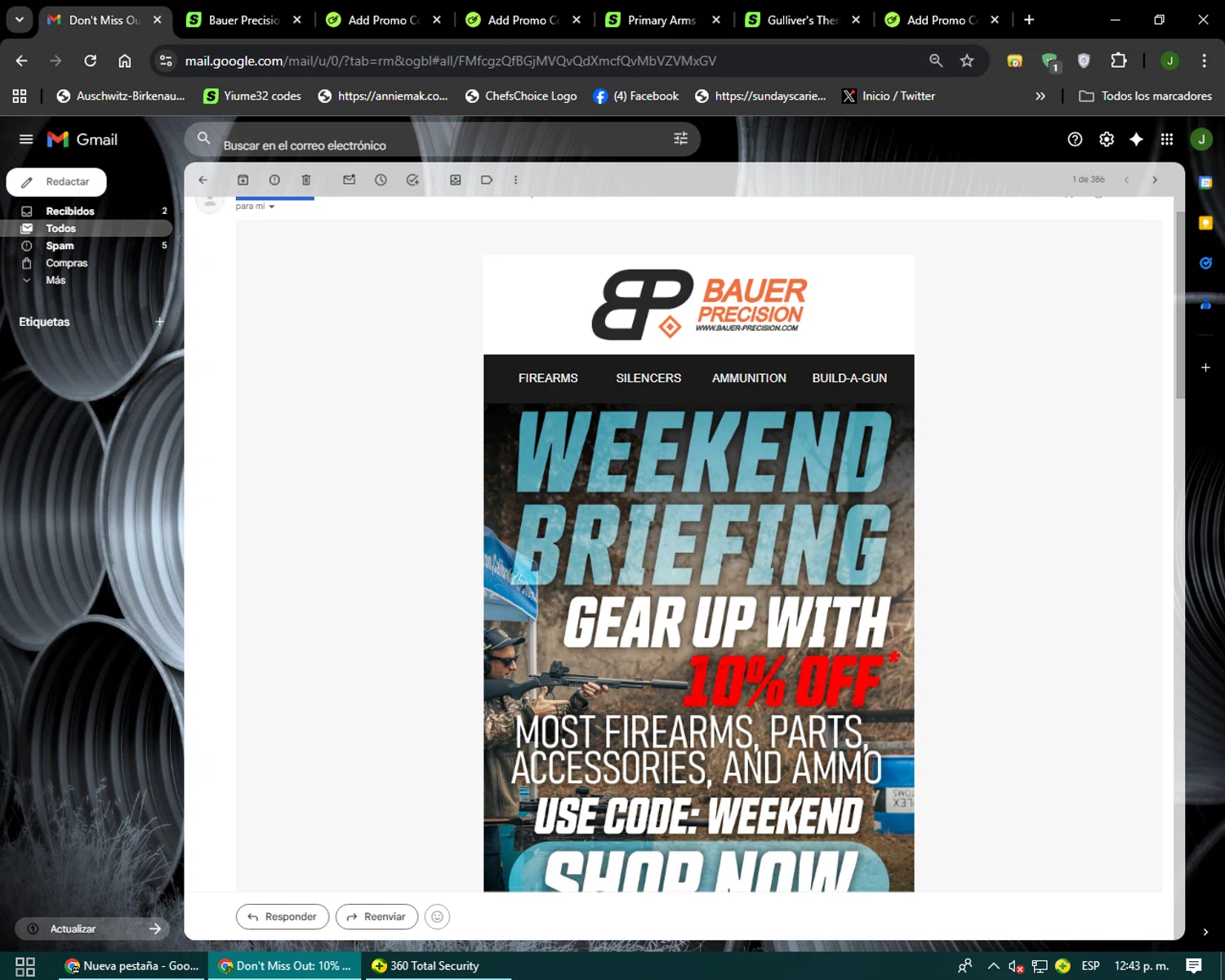This screenshot has width=1225, height=980.
Task: Click Bauer Precision logo in email
Action: 699,304
